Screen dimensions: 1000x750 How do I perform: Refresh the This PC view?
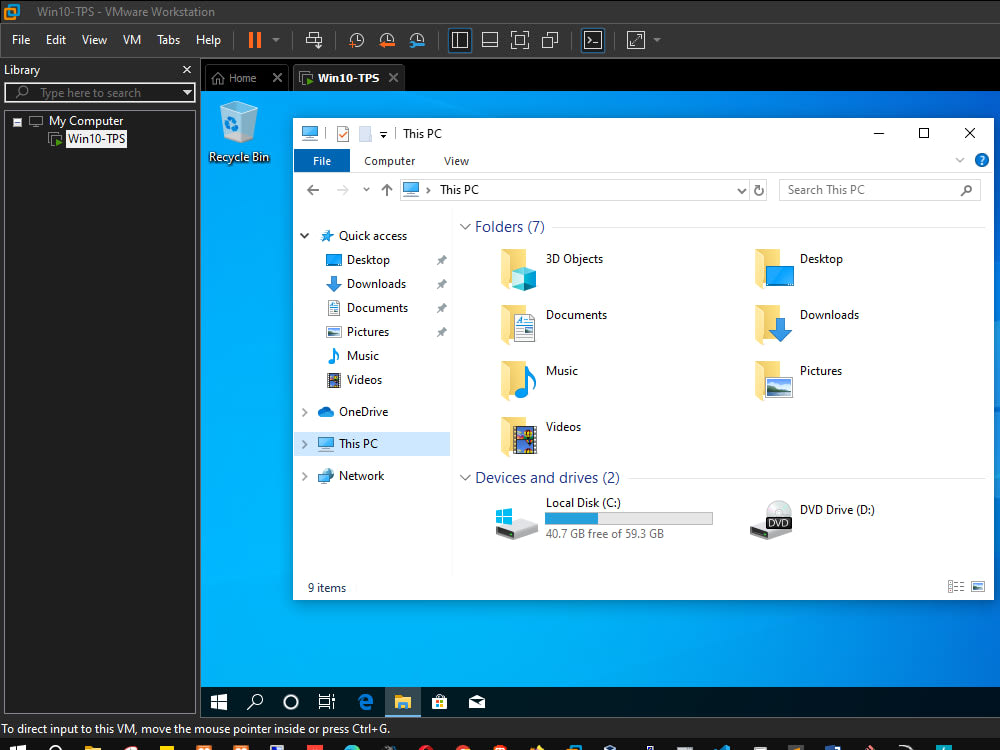[x=758, y=189]
